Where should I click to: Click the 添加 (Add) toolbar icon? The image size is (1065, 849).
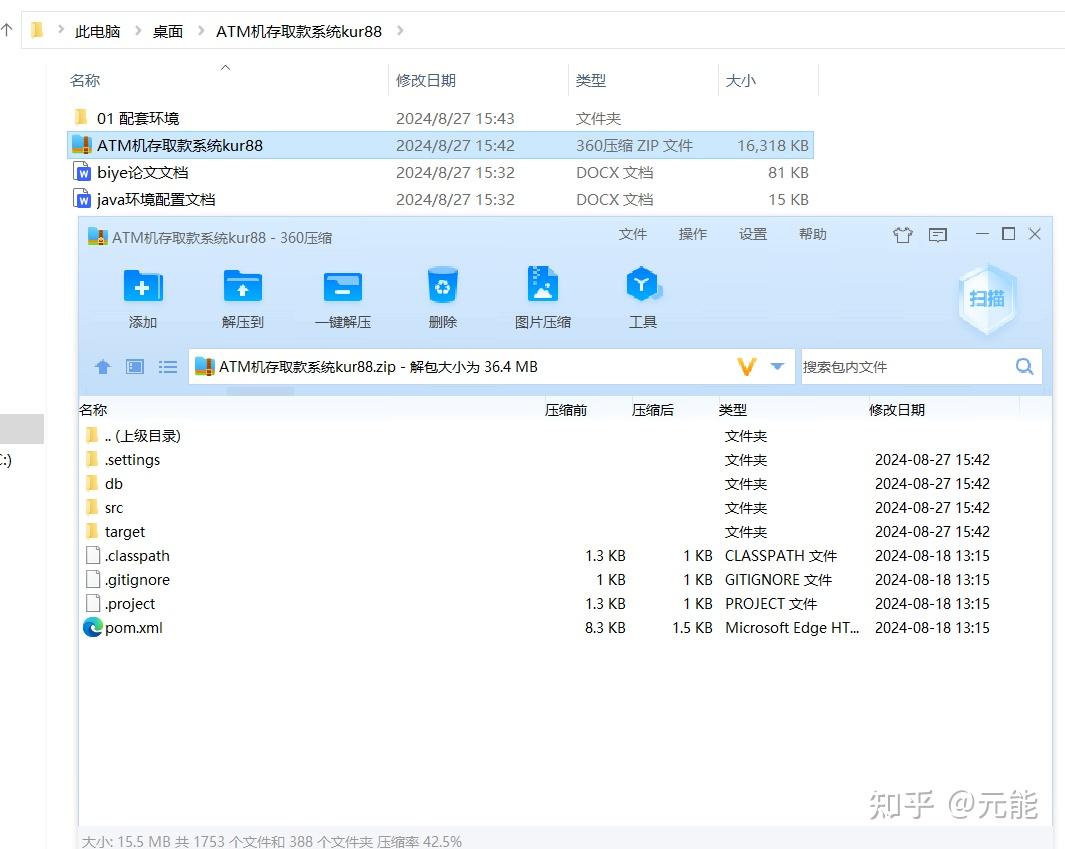143,287
